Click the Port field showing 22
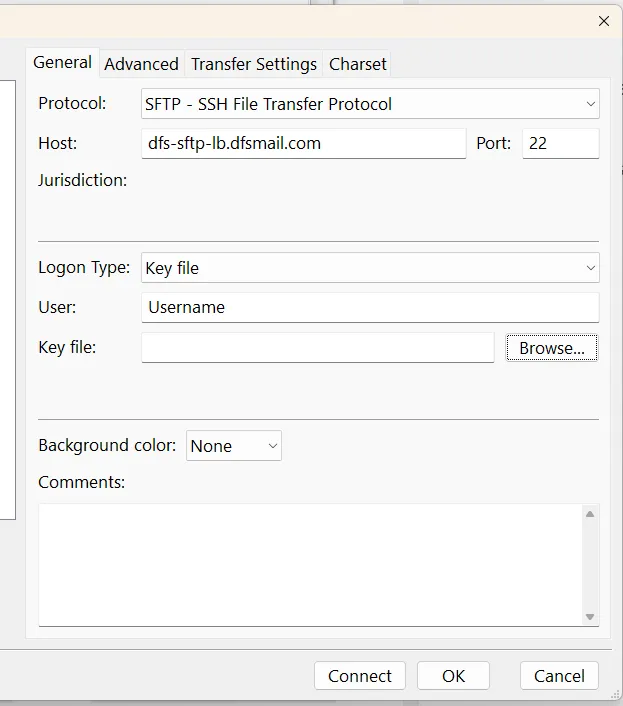 coord(560,144)
